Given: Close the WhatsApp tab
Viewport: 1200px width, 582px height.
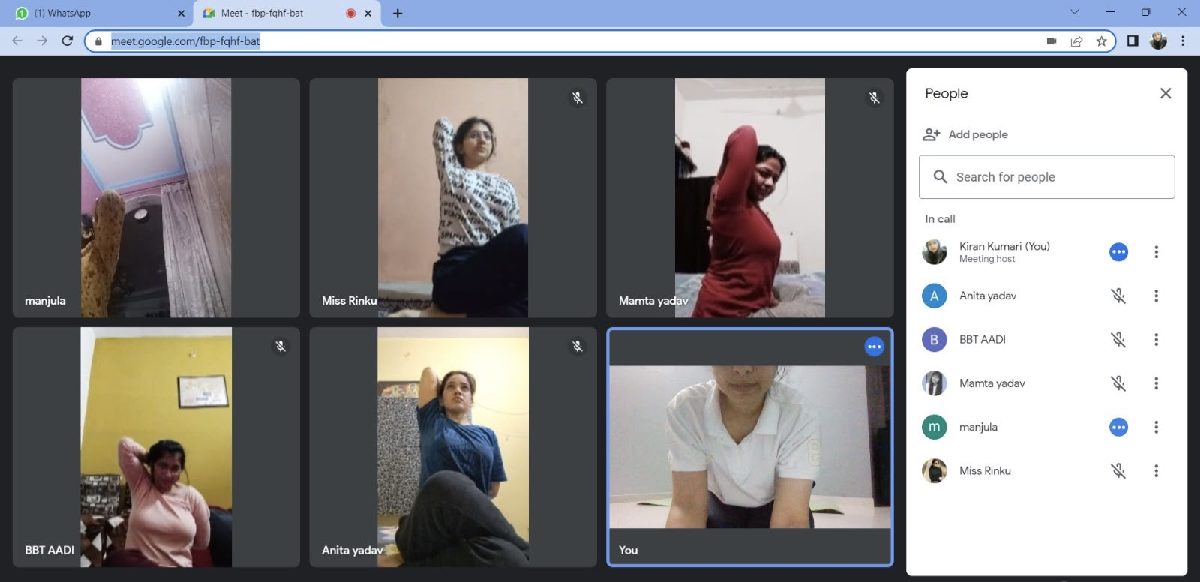Looking at the screenshot, I should tap(181, 13).
